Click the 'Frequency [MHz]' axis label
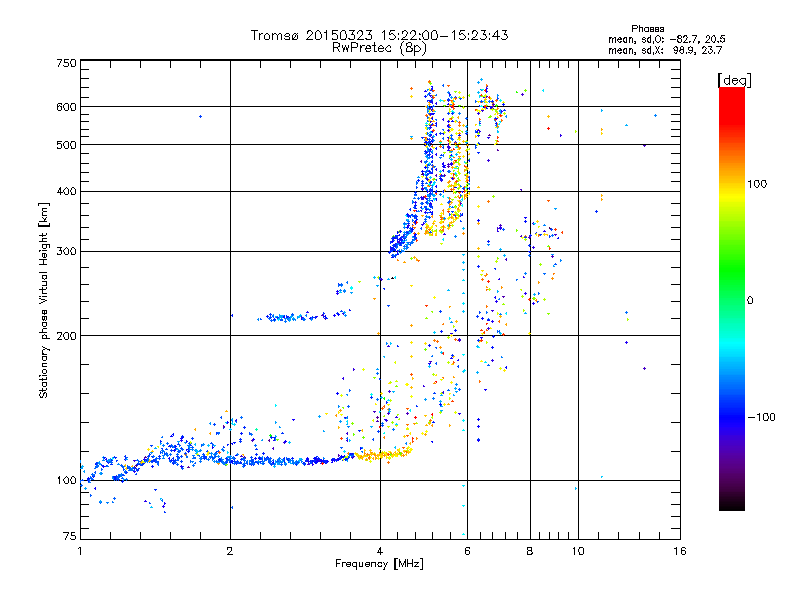Screen dimensions: 800x600 (x=379, y=564)
